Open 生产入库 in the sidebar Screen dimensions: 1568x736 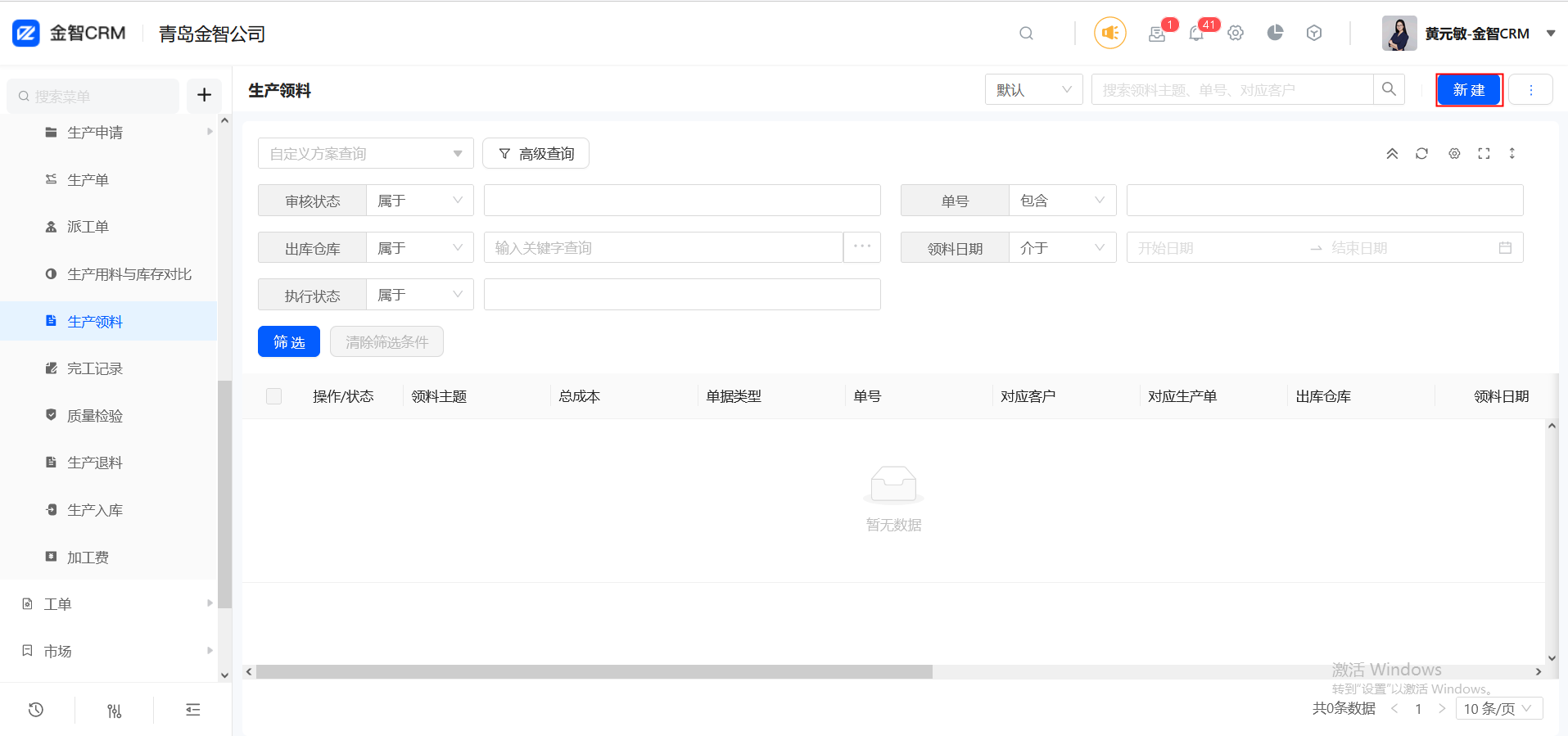109,510
